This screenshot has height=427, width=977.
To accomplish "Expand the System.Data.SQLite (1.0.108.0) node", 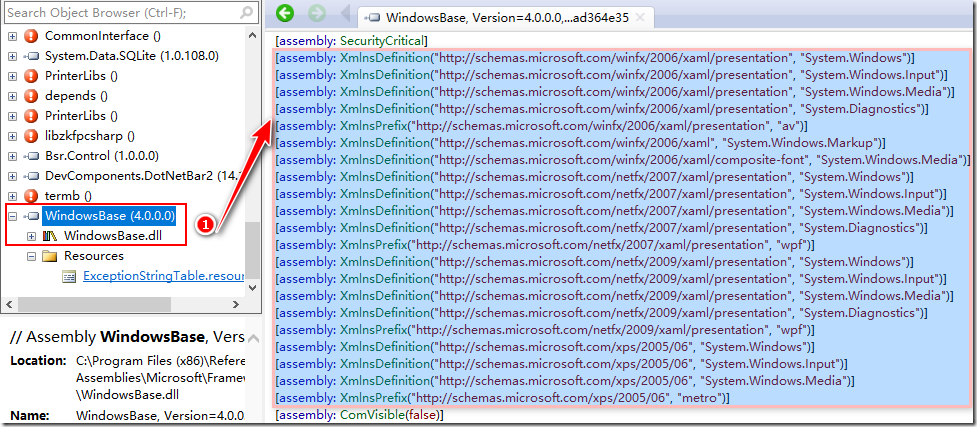I will [x=12, y=56].
